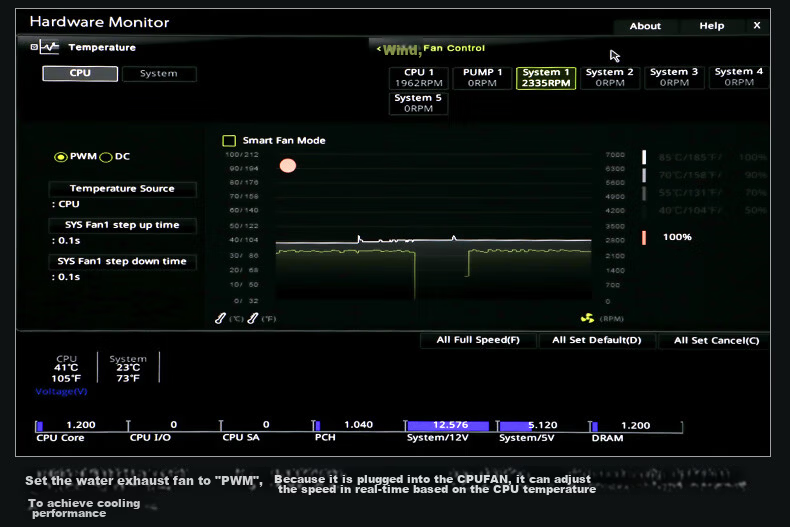Click the CPU SA voltage label
The image size is (790, 527).
click(241, 438)
